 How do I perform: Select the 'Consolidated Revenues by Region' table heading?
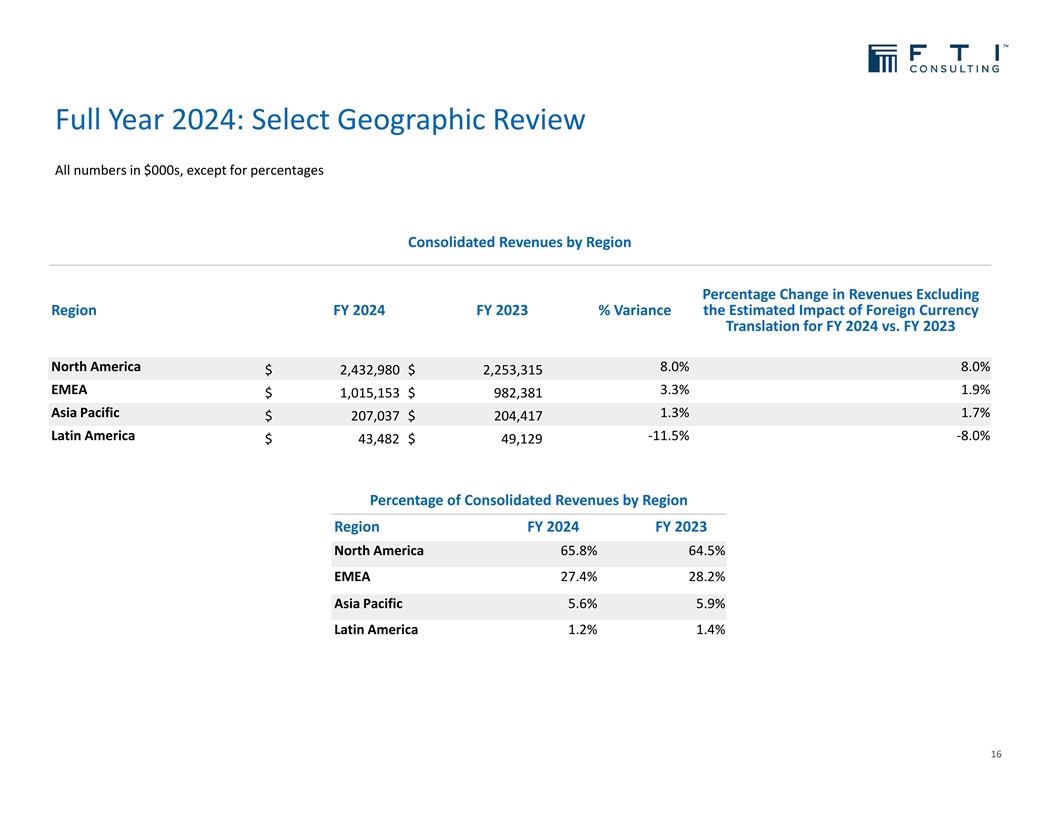519,242
